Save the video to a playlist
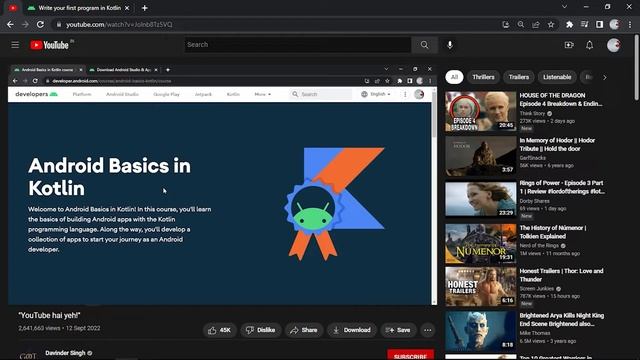Viewport: 640px width, 360px height. (x=398, y=330)
